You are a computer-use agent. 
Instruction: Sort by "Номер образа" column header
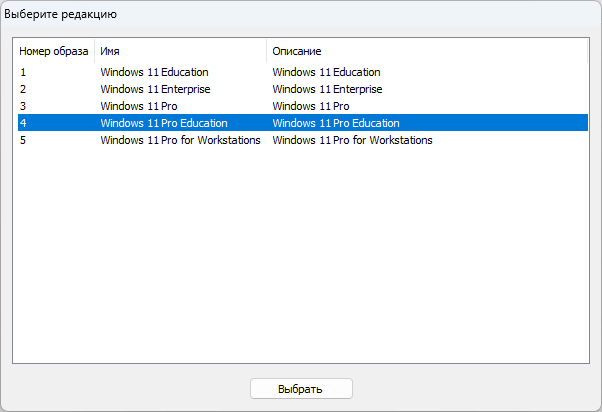pyautogui.click(x=53, y=50)
